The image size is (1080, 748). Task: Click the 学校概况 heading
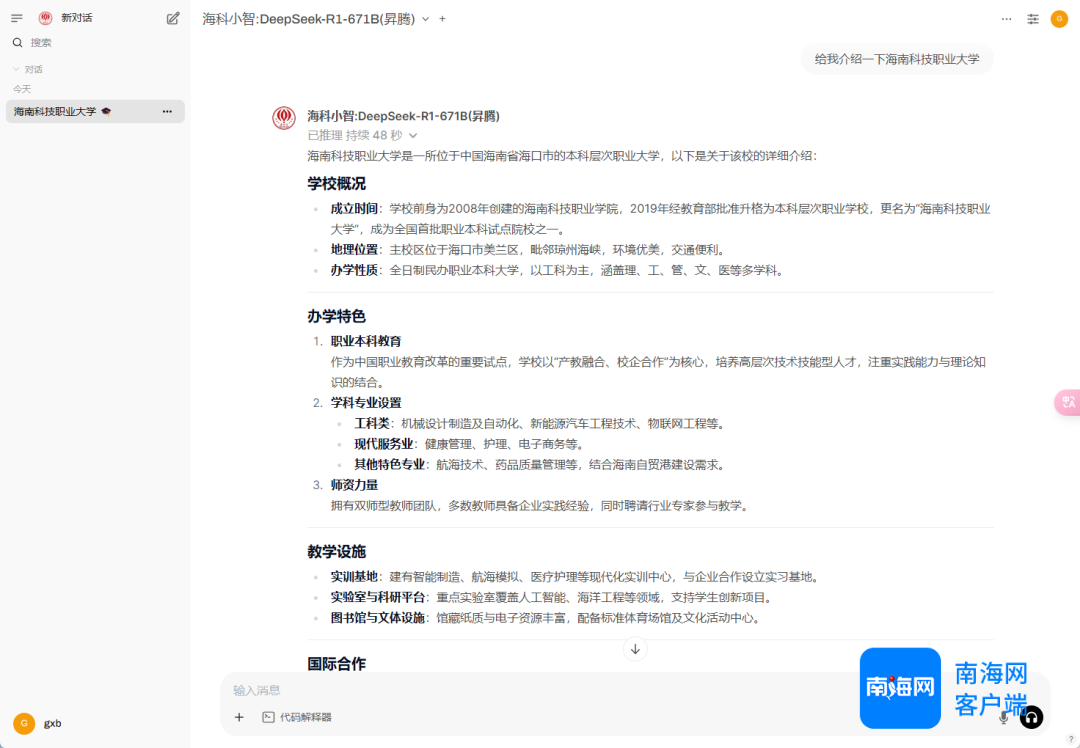(x=336, y=184)
